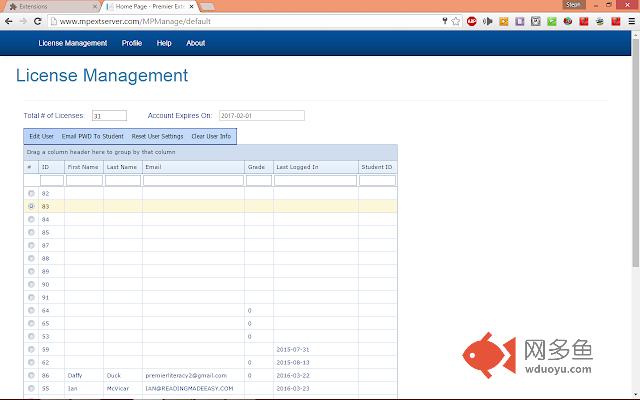
Task: Click the purple square extension icon
Action: (520, 21)
